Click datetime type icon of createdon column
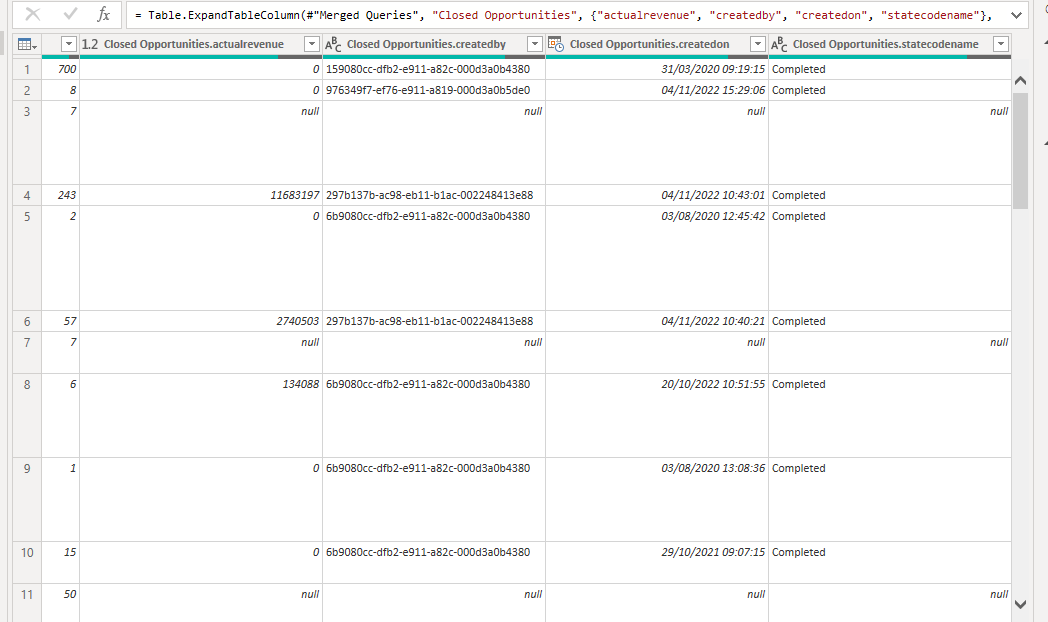 coord(556,44)
